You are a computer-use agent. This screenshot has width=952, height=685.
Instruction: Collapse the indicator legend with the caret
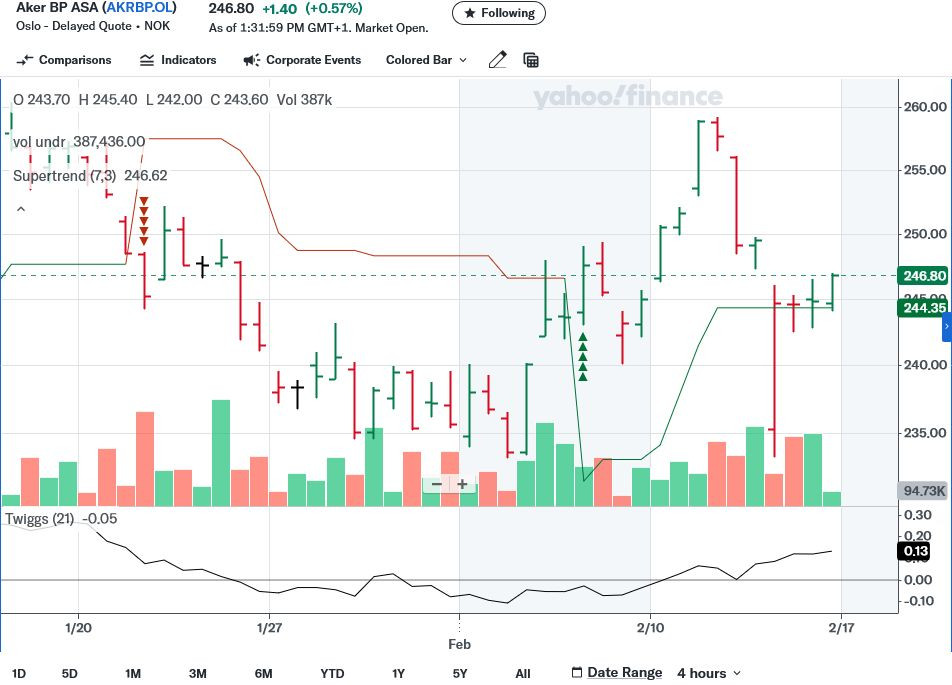21,210
